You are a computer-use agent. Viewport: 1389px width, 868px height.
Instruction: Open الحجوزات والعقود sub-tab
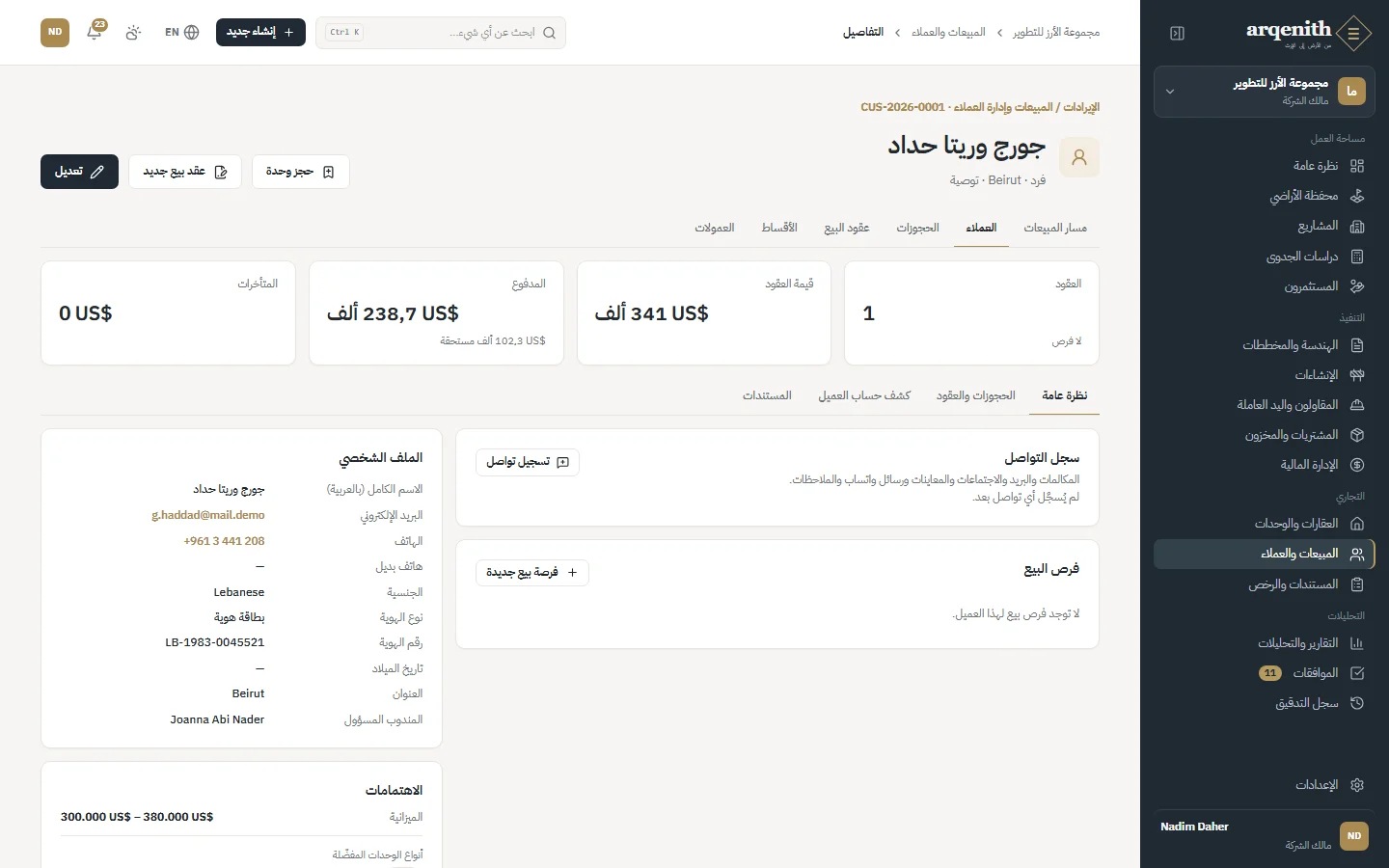(975, 396)
